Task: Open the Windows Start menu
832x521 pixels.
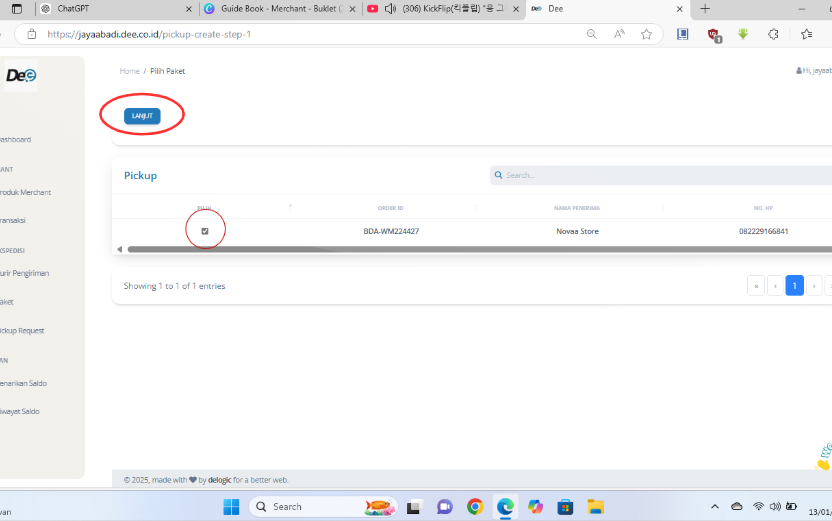Action: (x=231, y=507)
